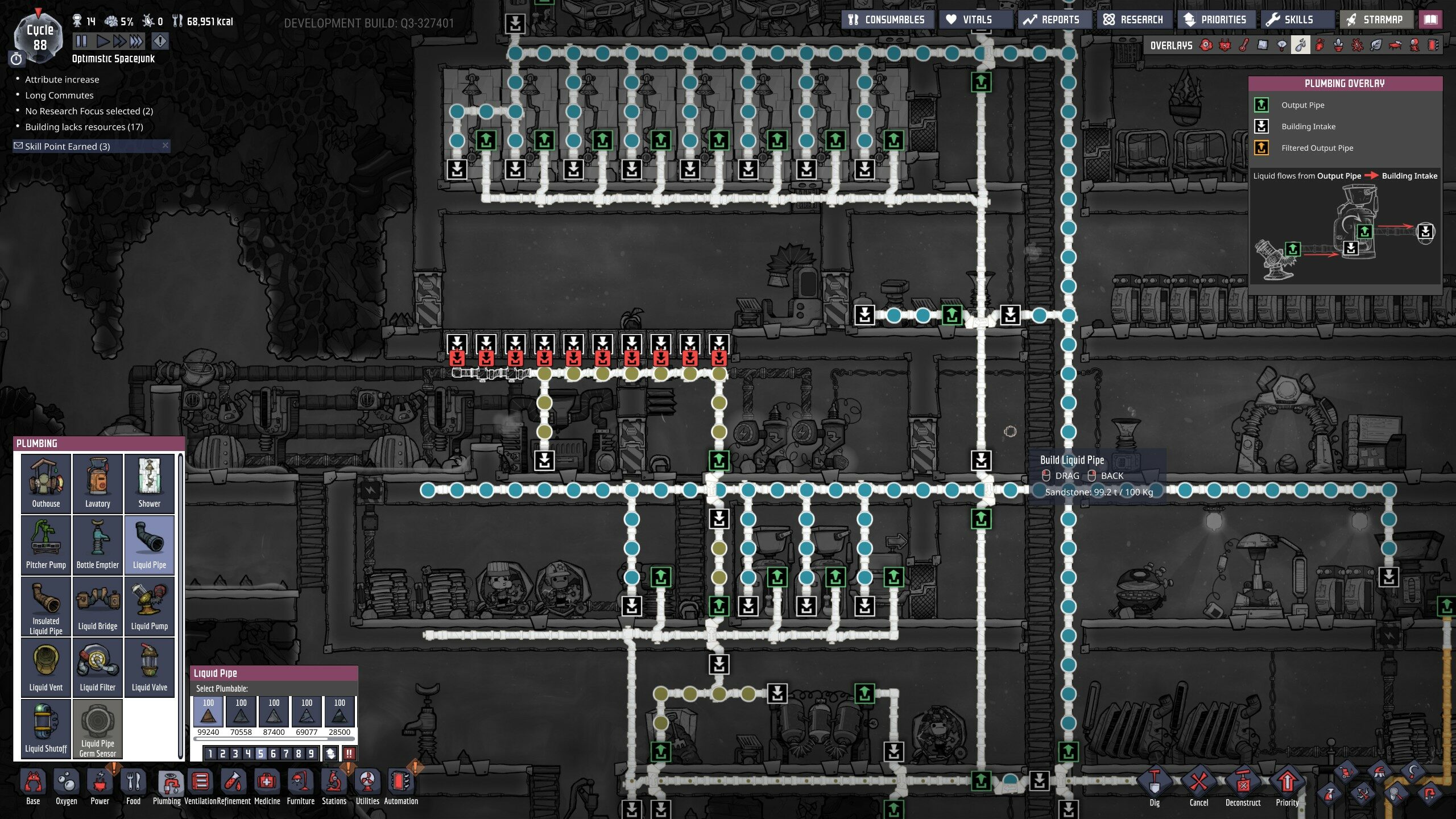Select the Insulated Liquid Pipe
The height and width of the screenshot is (819, 1456).
[x=46, y=606]
